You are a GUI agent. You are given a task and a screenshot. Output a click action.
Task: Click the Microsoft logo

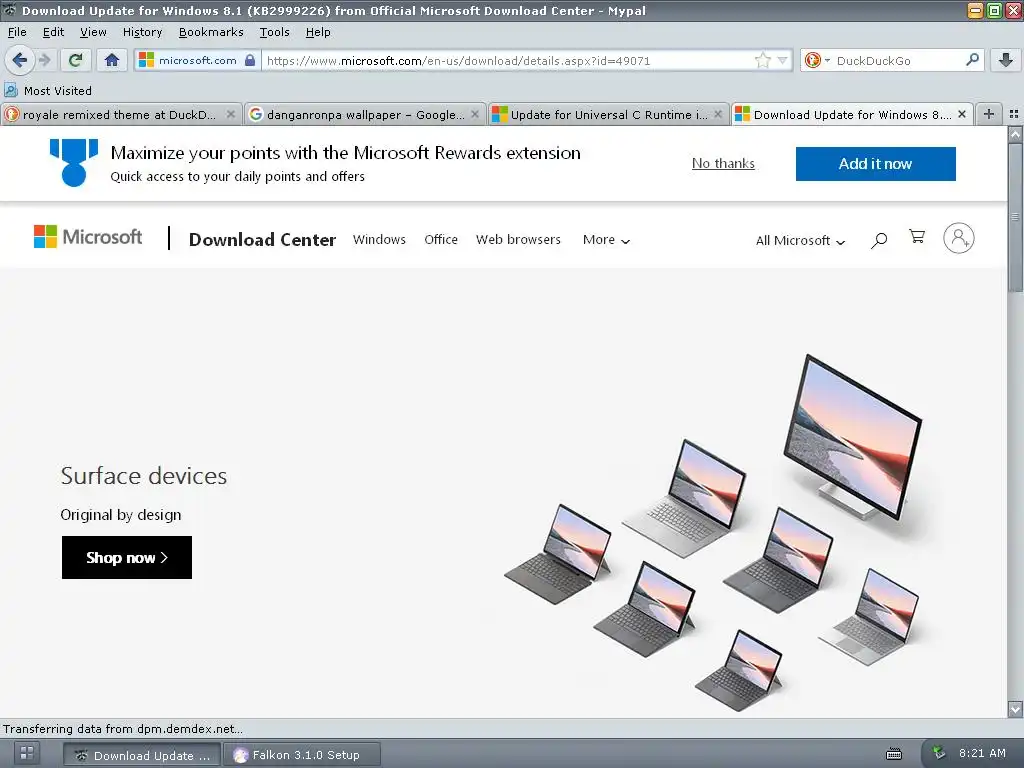tap(88, 237)
